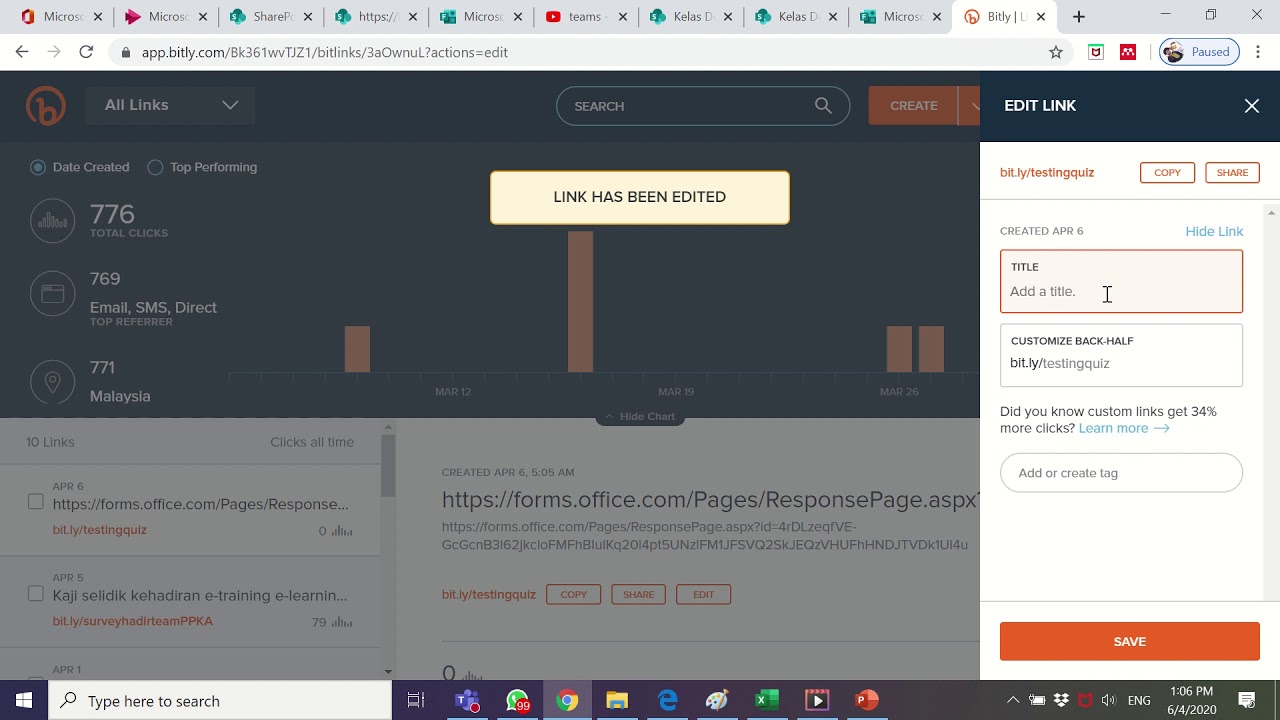Open the bit.ly/surveyhadirteamPPKA link in list
The height and width of the screenshot is (720, 1280).
132,621
